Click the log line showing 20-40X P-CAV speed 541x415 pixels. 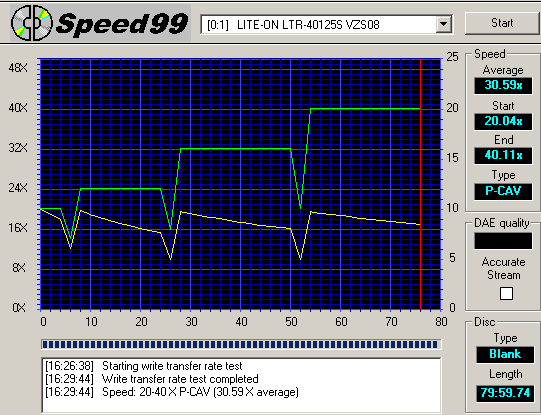172,392
